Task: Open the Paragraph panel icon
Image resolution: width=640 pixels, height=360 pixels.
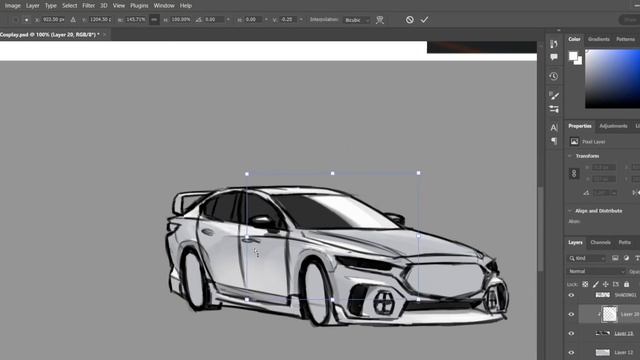Action: coord(554,141)
